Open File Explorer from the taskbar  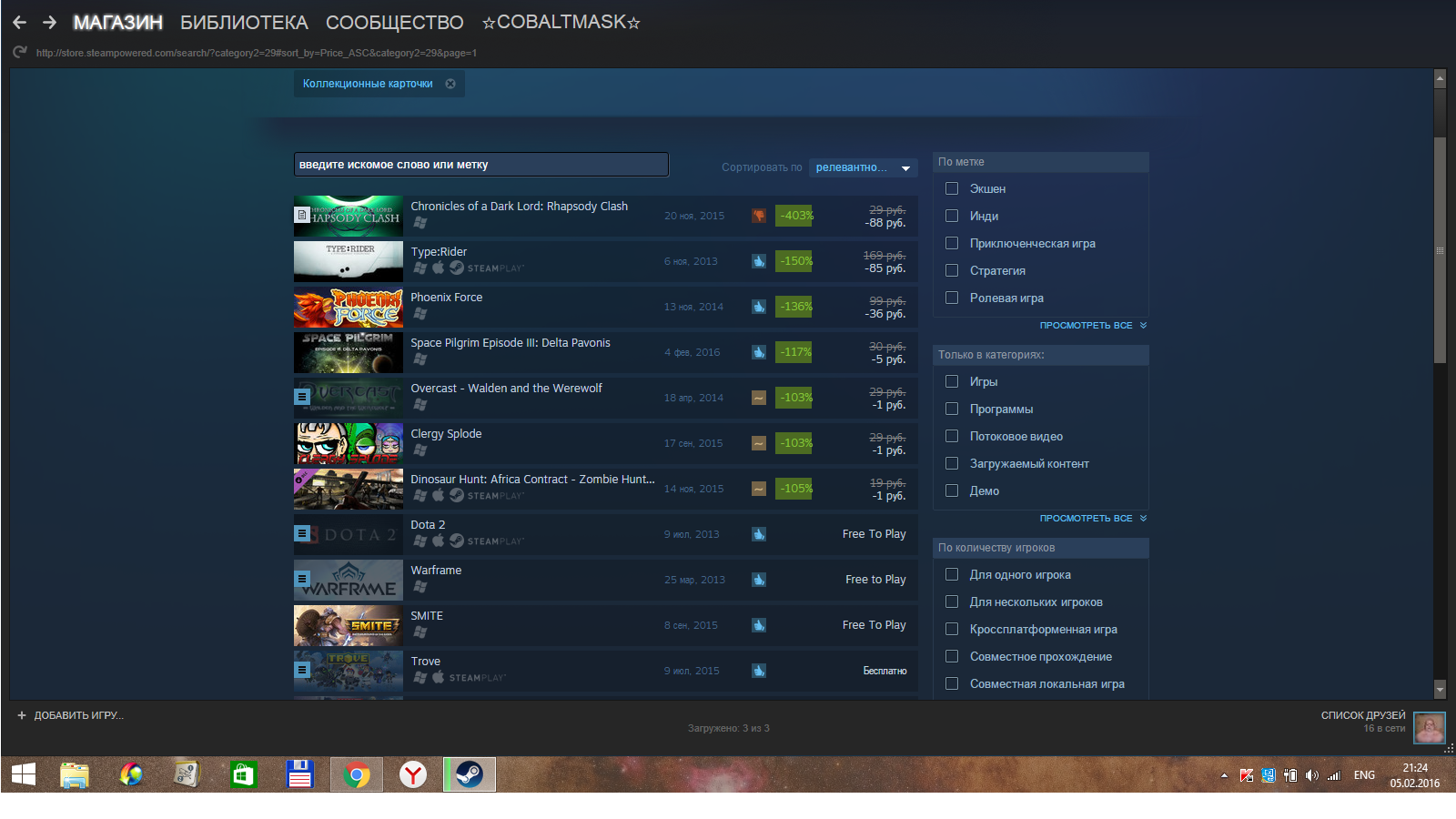(75, 774)
